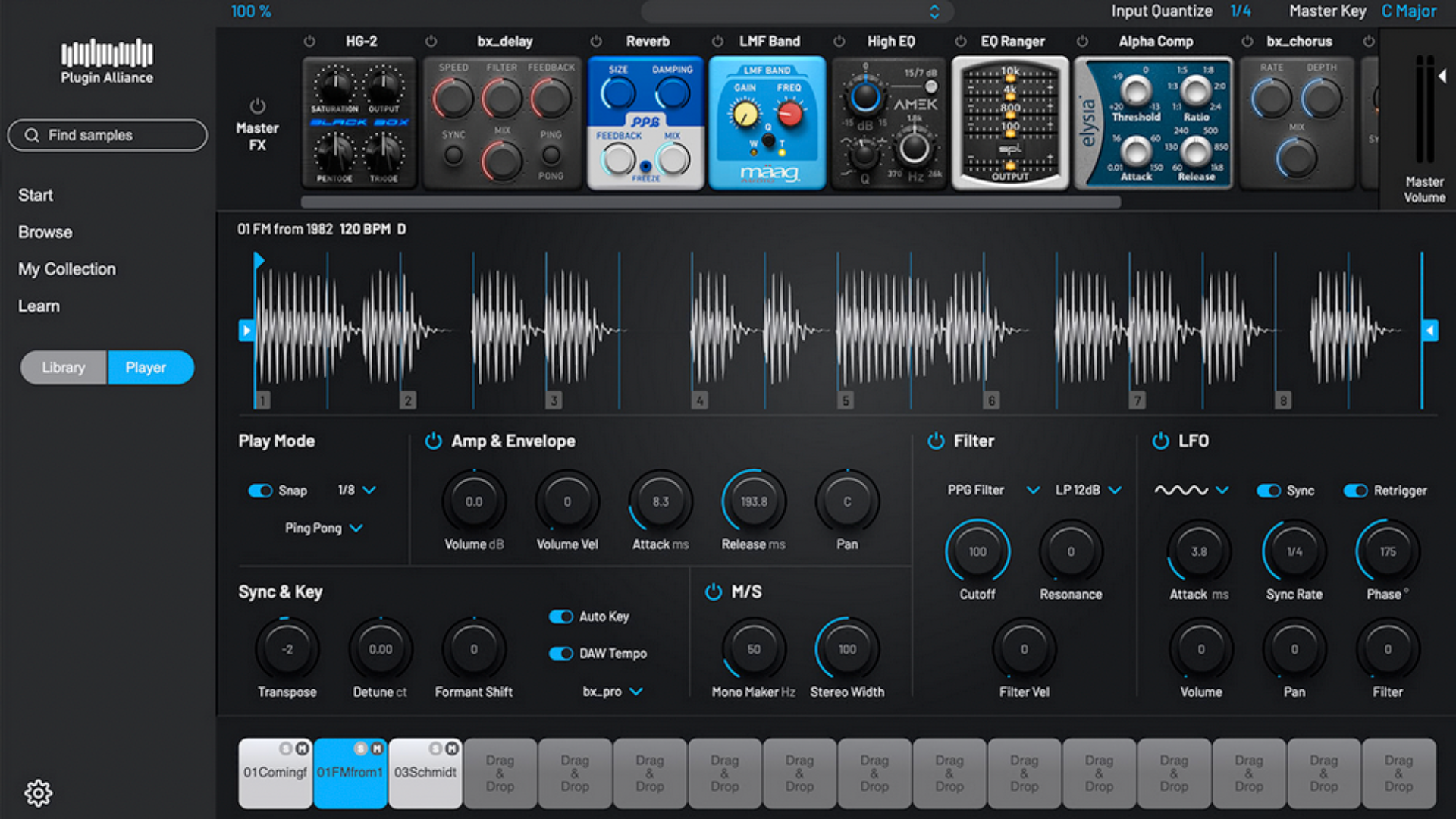
Task: Switch to the Library tab
Action: pyautogui.click(x=63, y=367)
